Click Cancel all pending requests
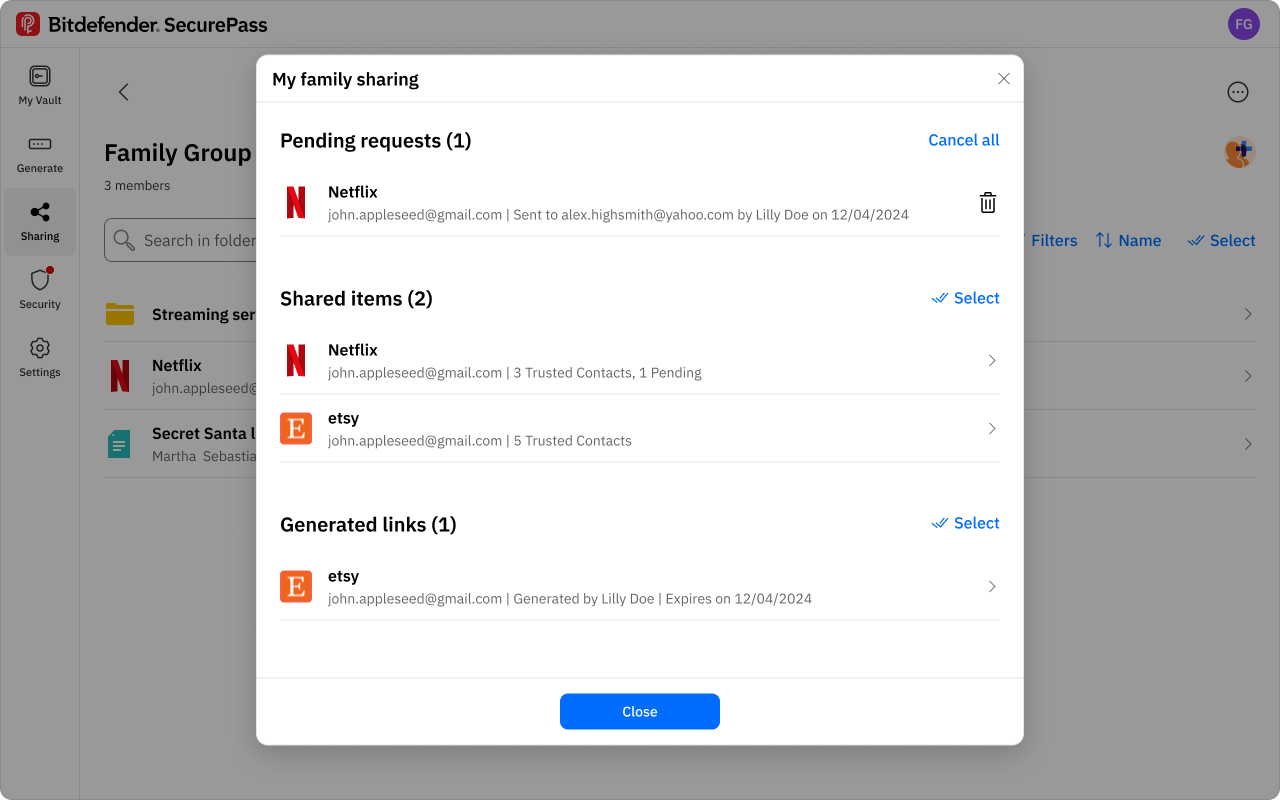Screen dimensions: 1280x800 964,140
